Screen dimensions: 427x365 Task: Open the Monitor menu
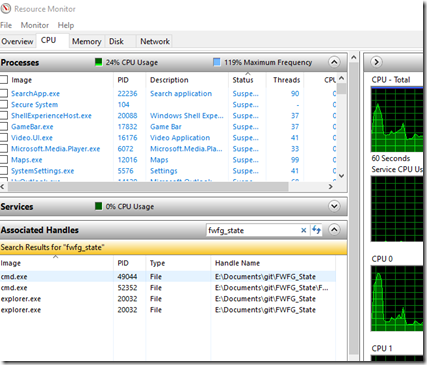pos(35,25)
